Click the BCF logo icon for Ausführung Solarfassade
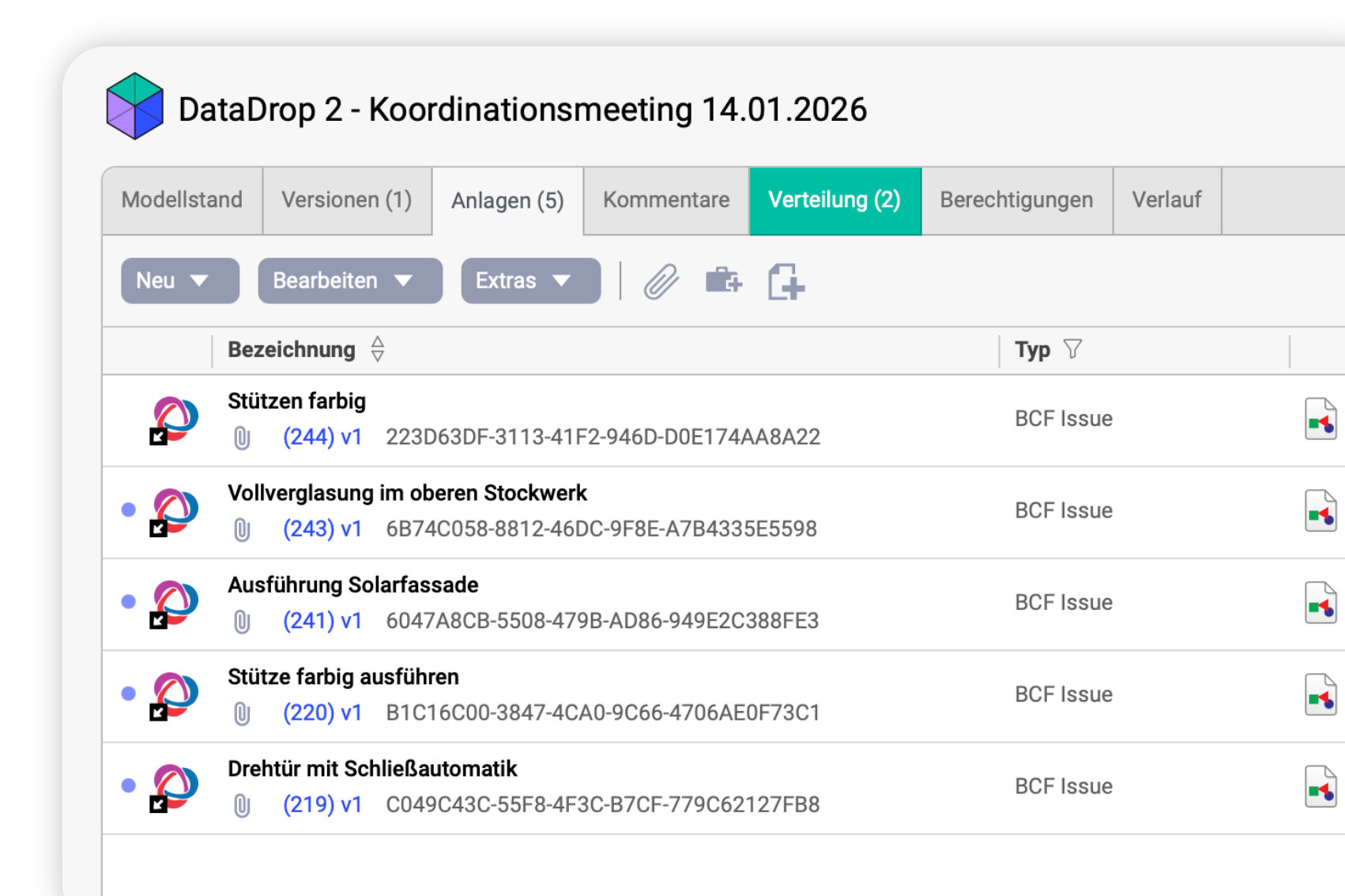Screen dimensions: 1345x896 pos(174,604)
